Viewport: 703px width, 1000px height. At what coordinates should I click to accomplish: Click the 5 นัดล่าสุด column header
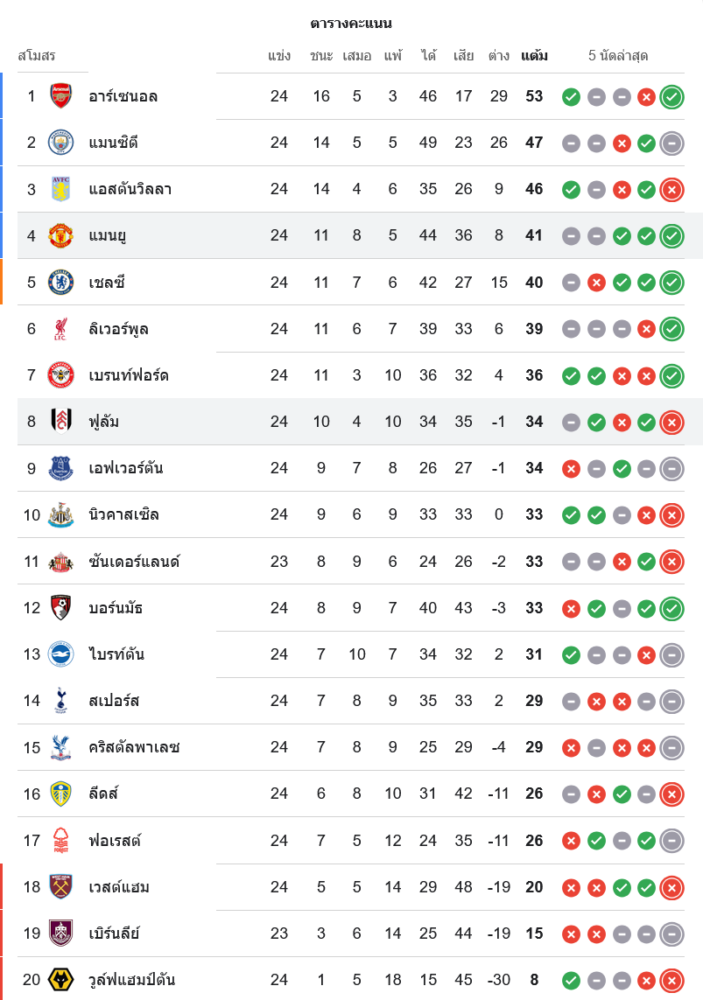point(618,55)
